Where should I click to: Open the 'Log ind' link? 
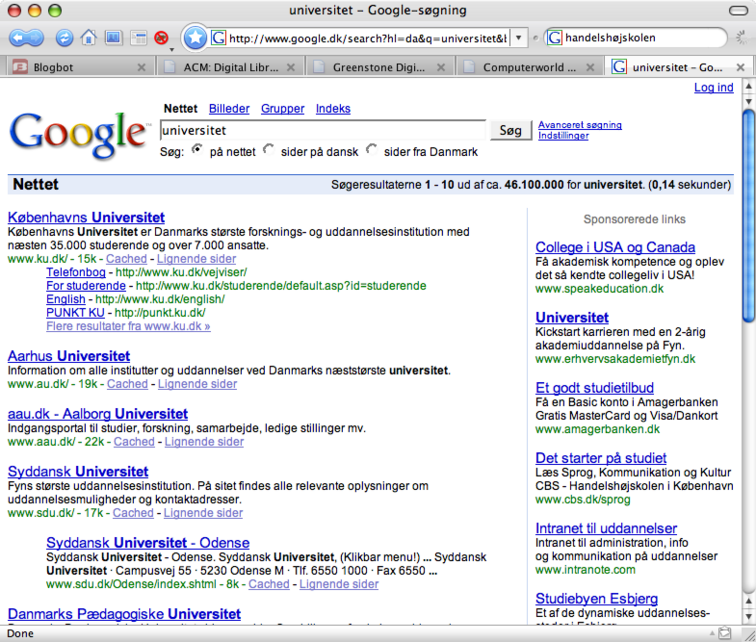click(x=714, y=87)
